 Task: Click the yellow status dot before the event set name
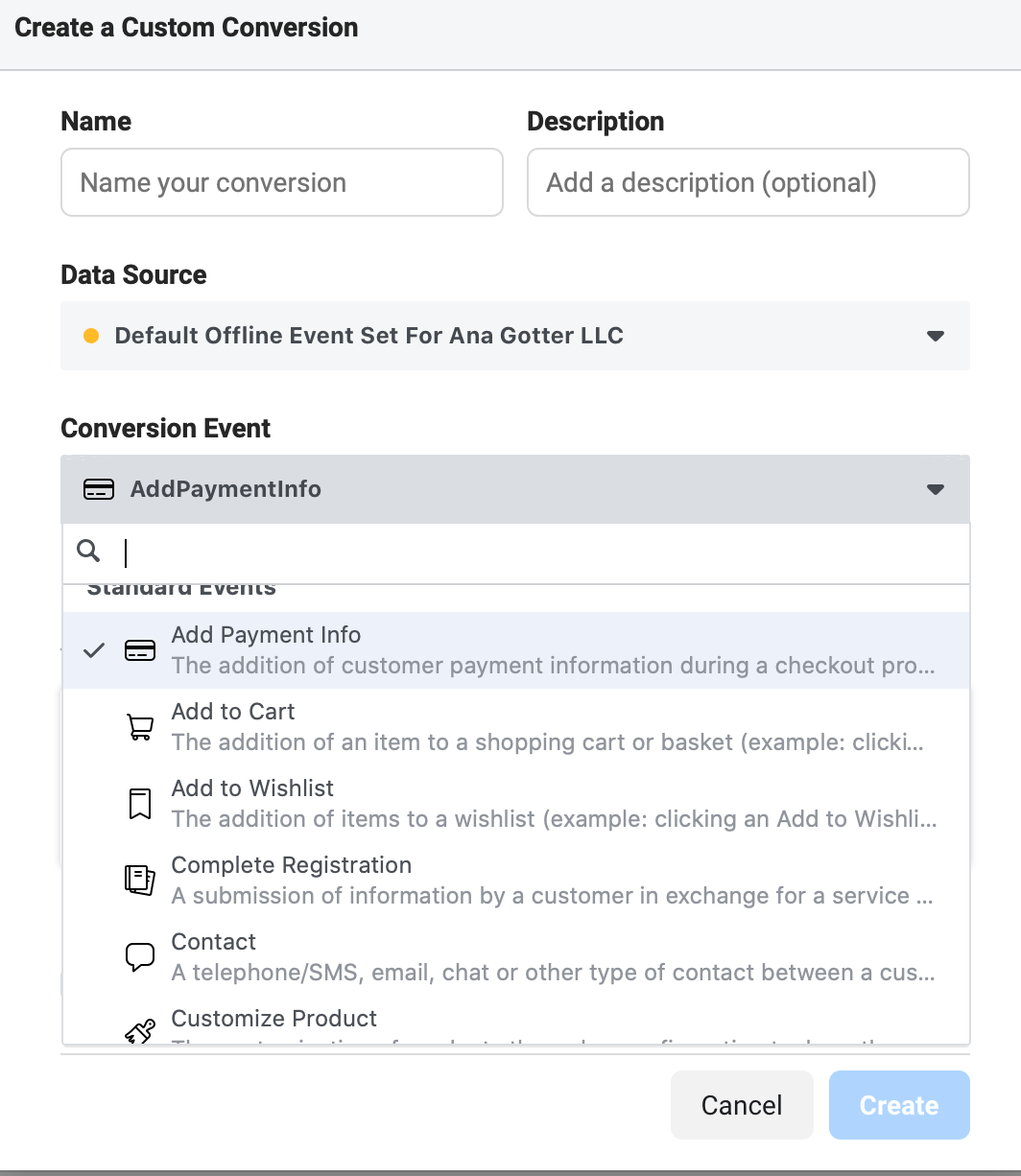[x=91, y=336]
